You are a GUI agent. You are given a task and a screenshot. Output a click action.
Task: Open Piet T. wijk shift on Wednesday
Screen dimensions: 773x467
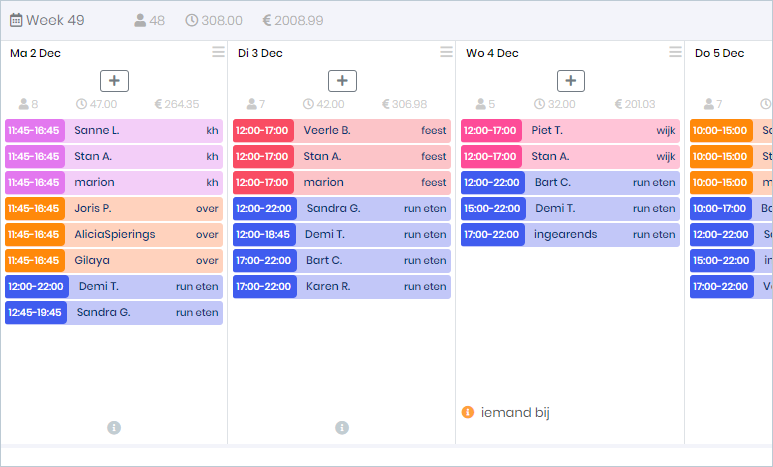(x=596, y=130)
